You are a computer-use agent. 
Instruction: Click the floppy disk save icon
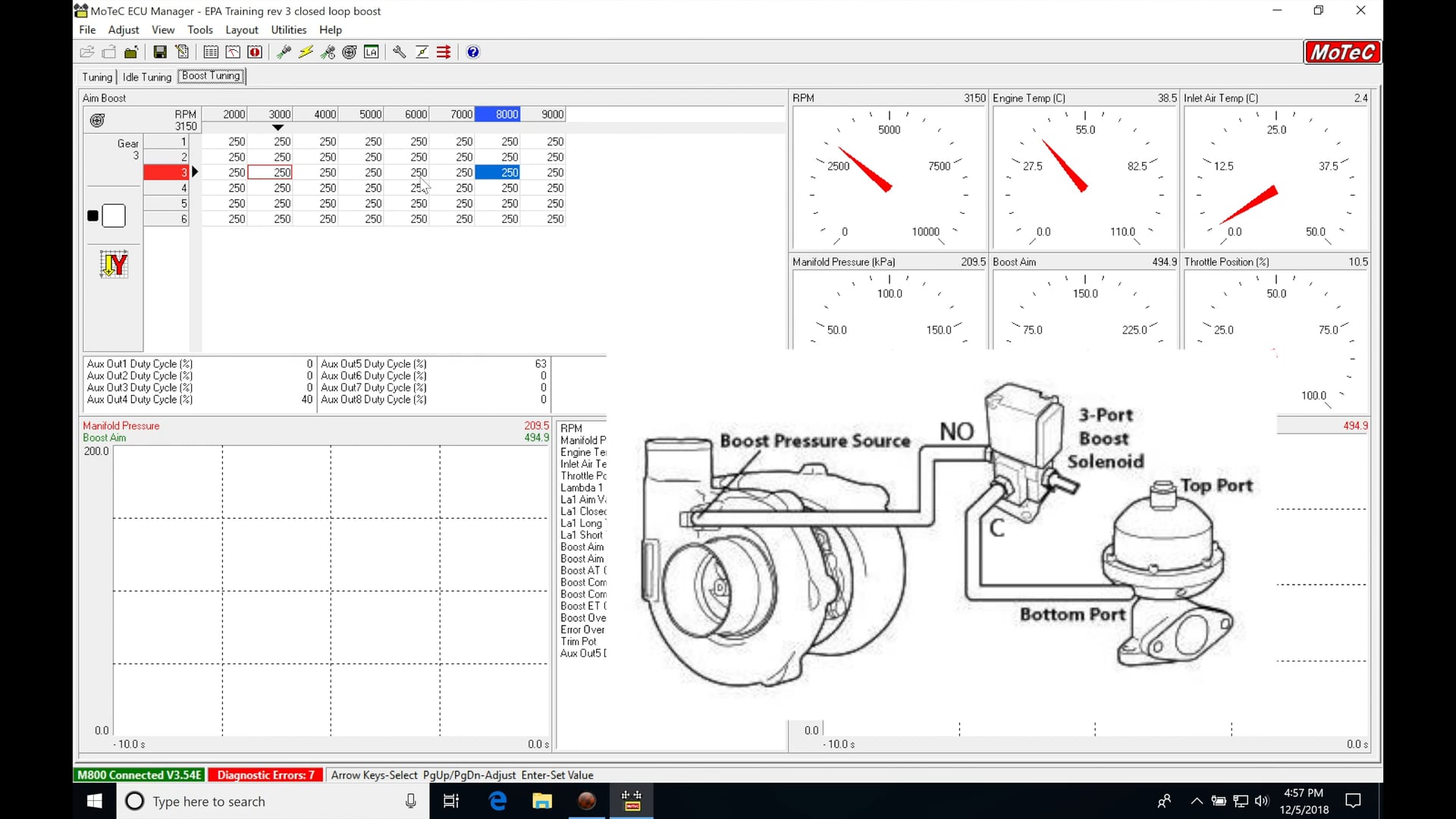pos(160,52)
